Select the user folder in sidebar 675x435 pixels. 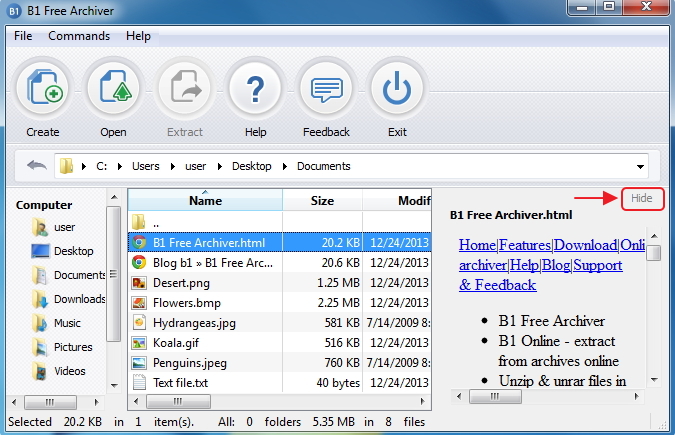coord(64,227)
